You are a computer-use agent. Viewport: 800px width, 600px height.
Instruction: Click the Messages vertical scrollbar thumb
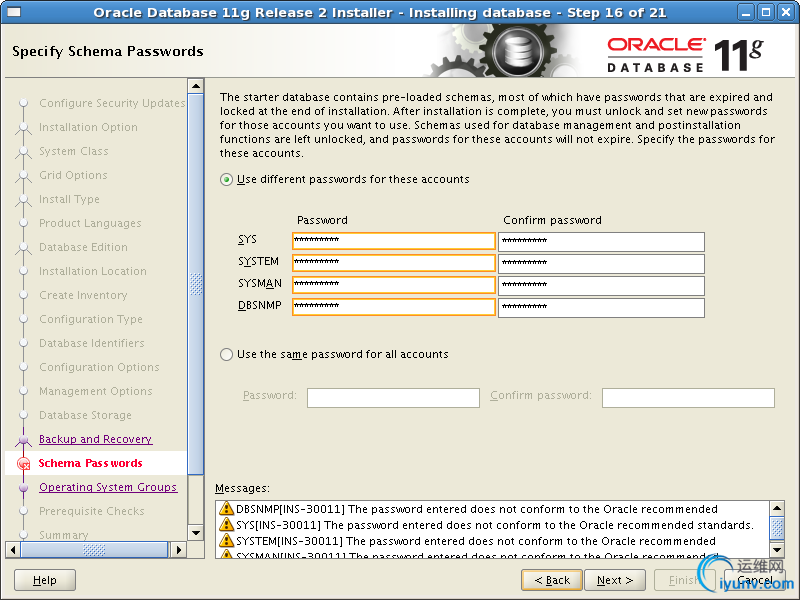(777, 529)
